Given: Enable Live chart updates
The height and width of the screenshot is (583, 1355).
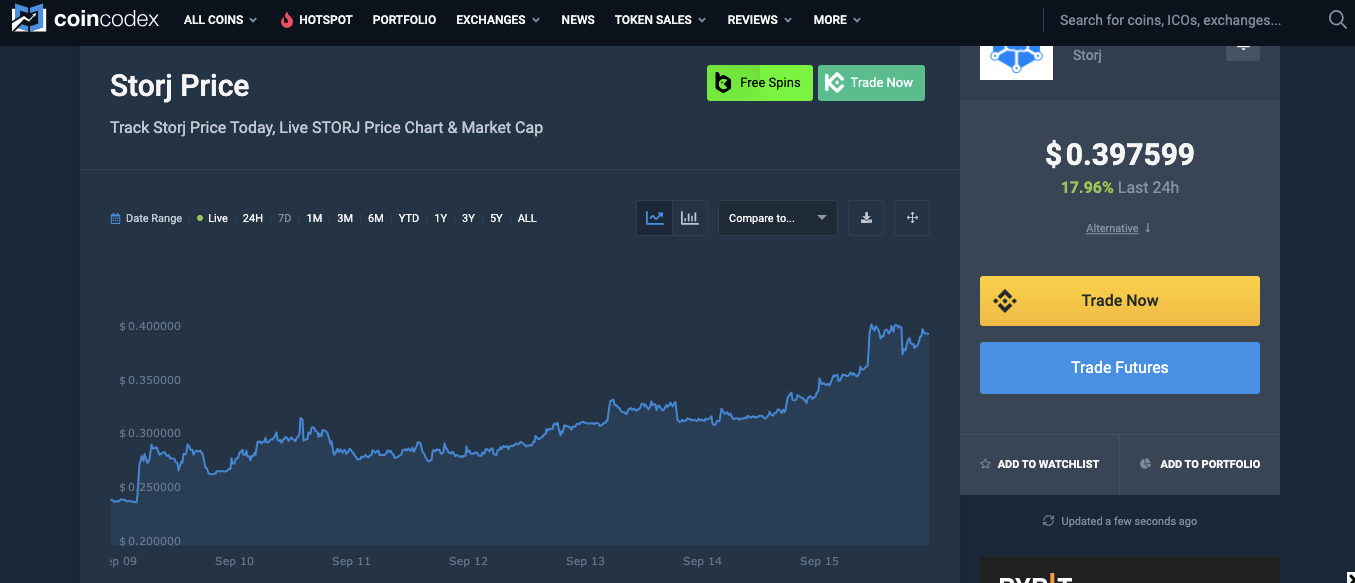Looking at the screenshot, I should click(211, 217).
